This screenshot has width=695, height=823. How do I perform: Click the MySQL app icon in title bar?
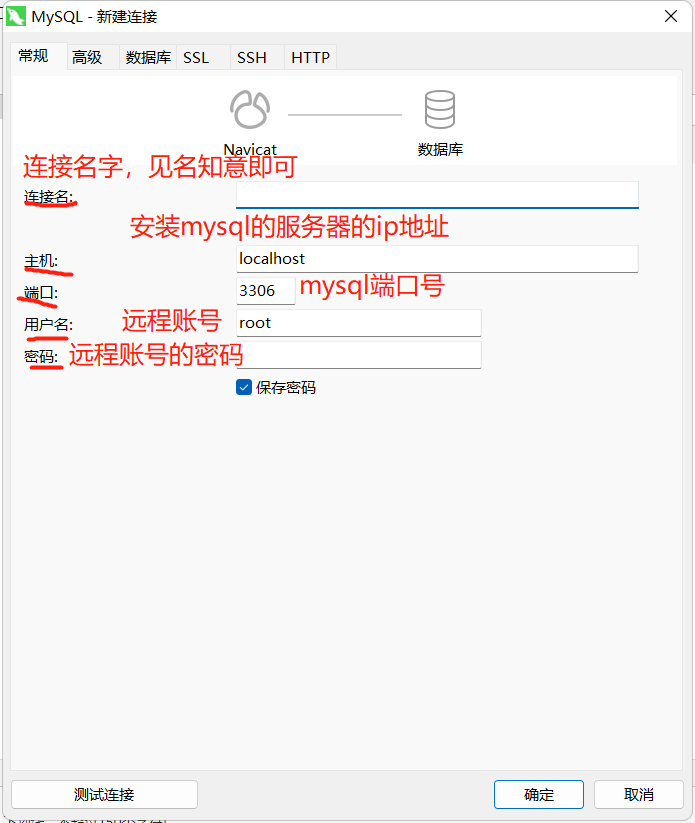(x=16, y=16)
